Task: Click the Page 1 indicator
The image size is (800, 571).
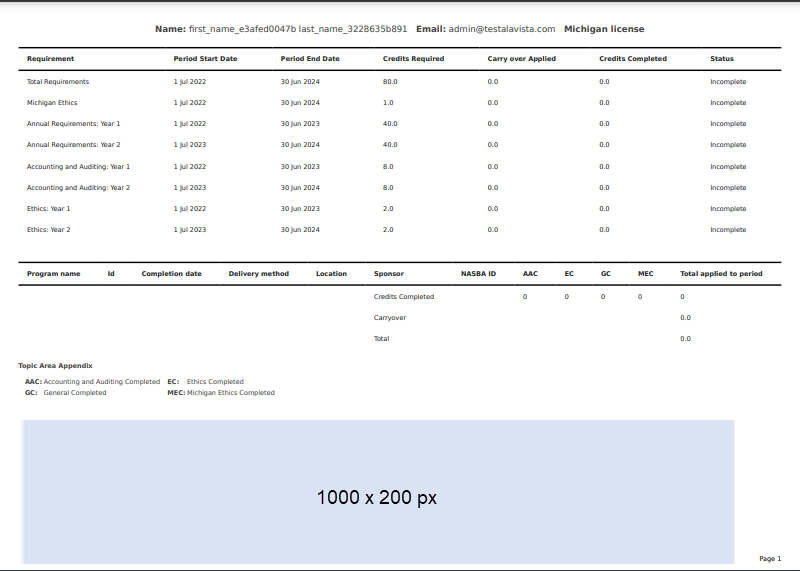Action: (770, 559)
